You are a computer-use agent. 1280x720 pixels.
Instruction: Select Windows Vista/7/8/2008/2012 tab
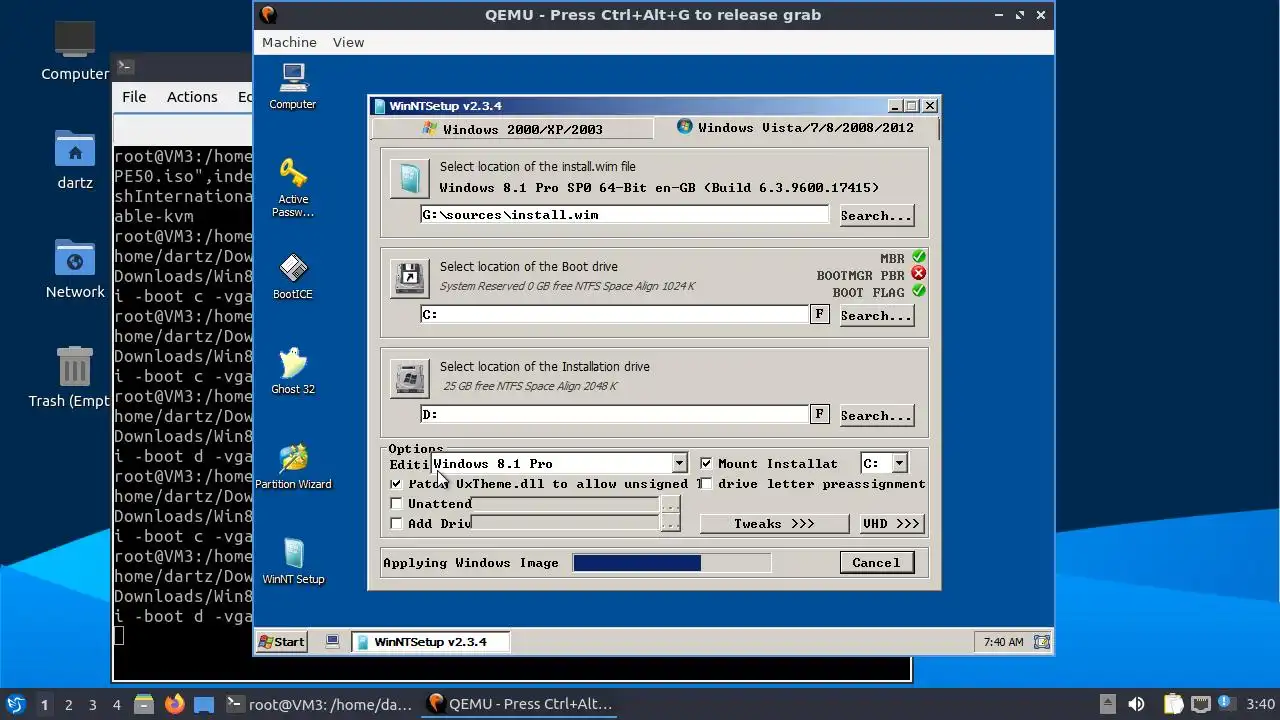click(x=796, y=127)
